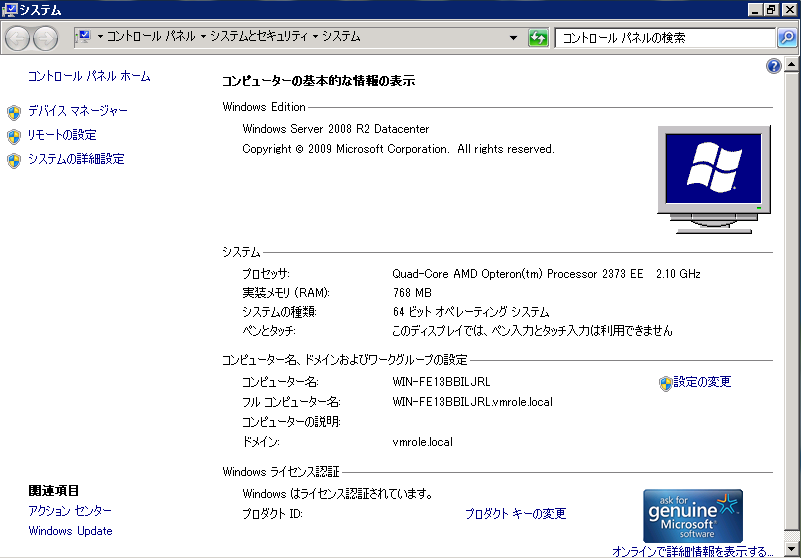Expand the address bar history dropdown
The image size is (801, 558).
point(514,38)
